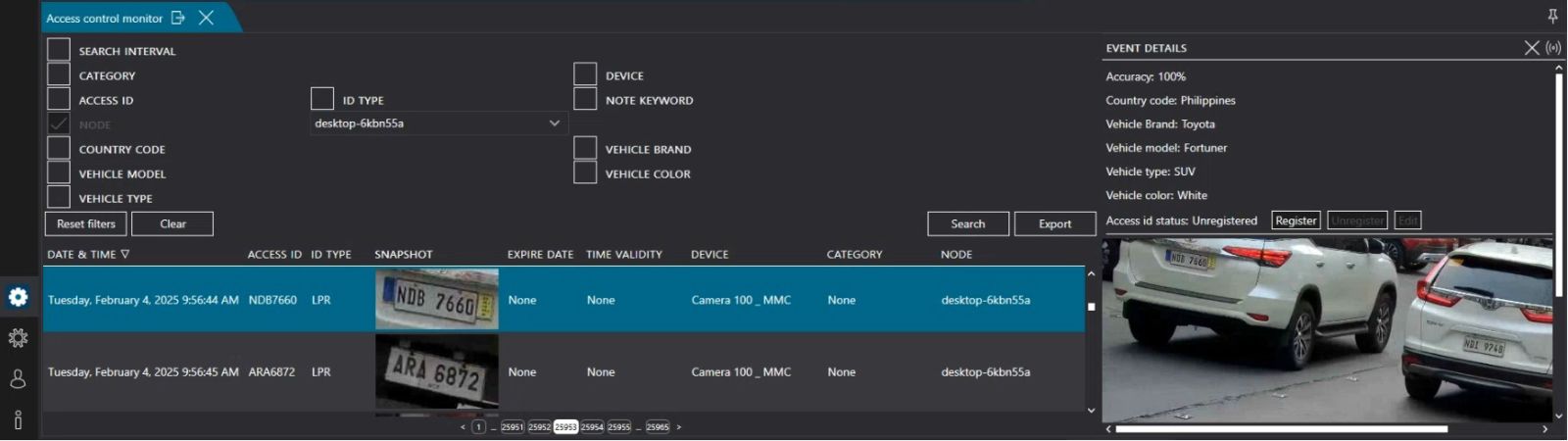The width and height of the screenshot is (1568, 441).
Task: Check the Country Code filter checkbox
Action: tap(59, 148)
